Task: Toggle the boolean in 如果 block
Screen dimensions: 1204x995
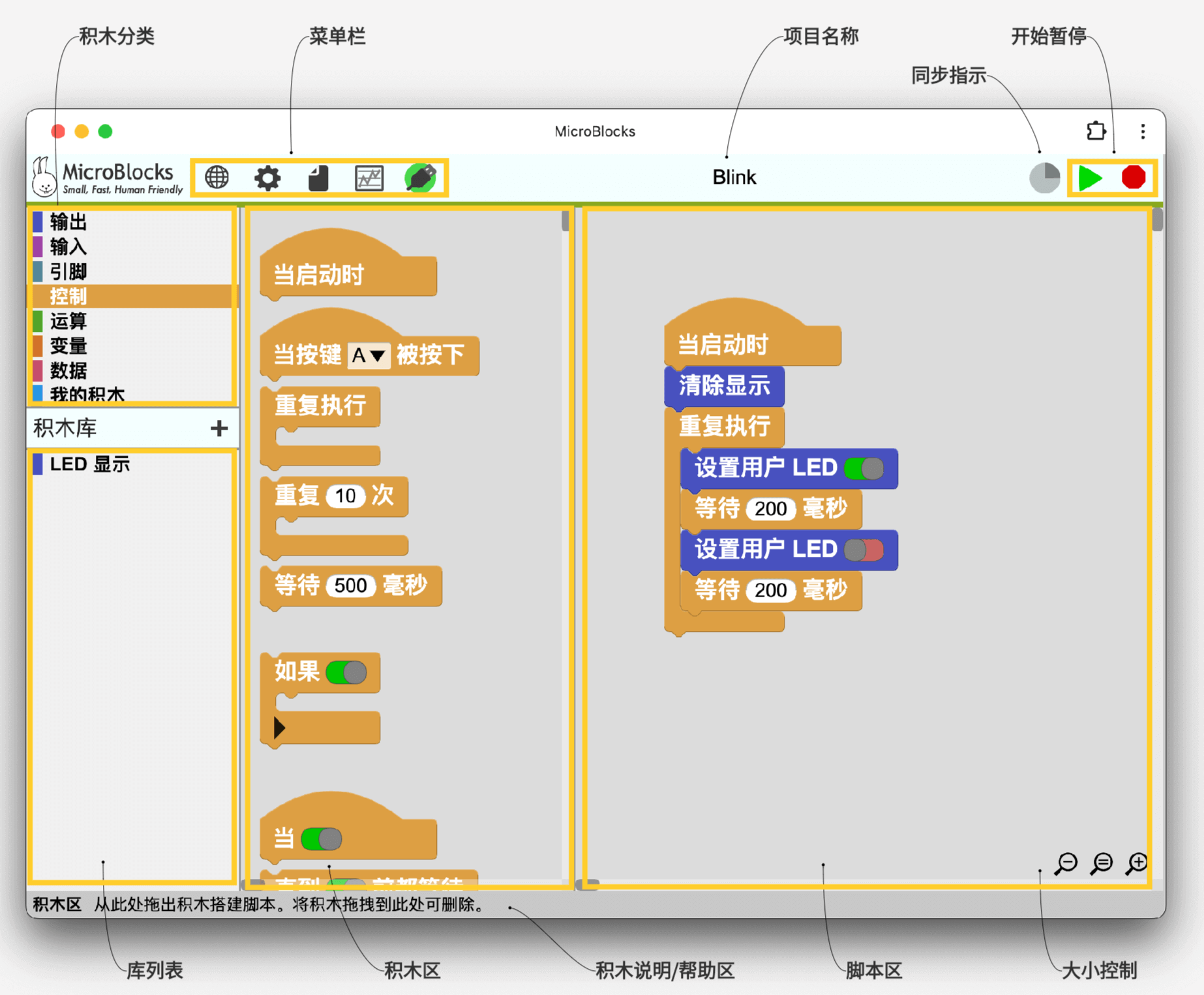Action: pyautogui.click(x=346, y=672)
